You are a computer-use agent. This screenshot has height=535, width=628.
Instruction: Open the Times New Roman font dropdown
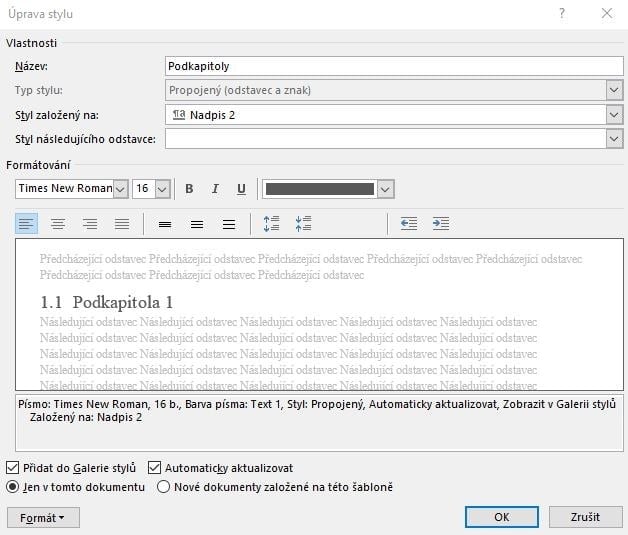[x=121, y=189]
